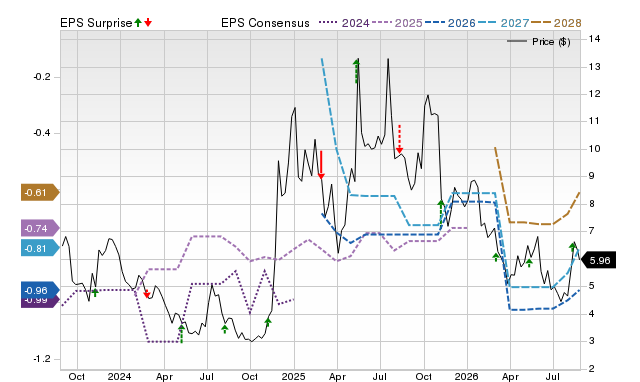Select the 2028 consensus legend entry
The width and height of the screenshot is (640, 382).
point(556,23)
